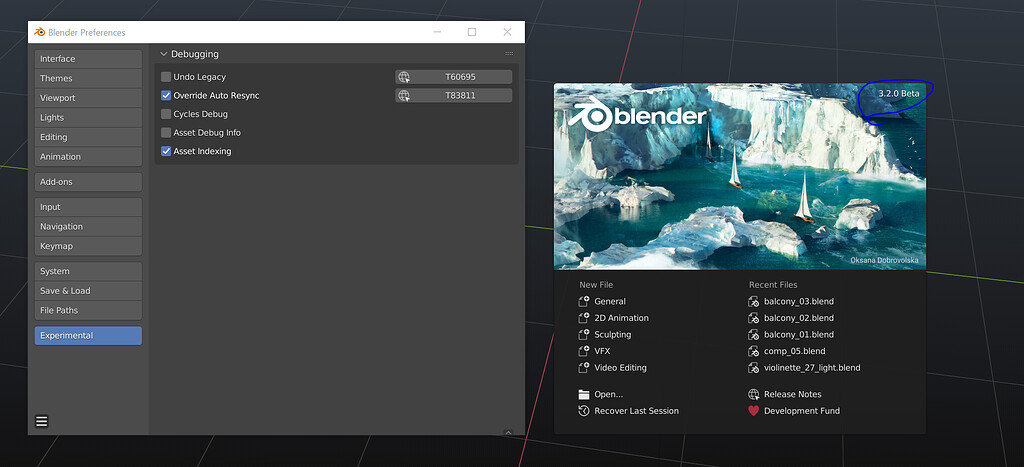
Task: Click the Recover Last Session clock icon
Action: (584, 411)
